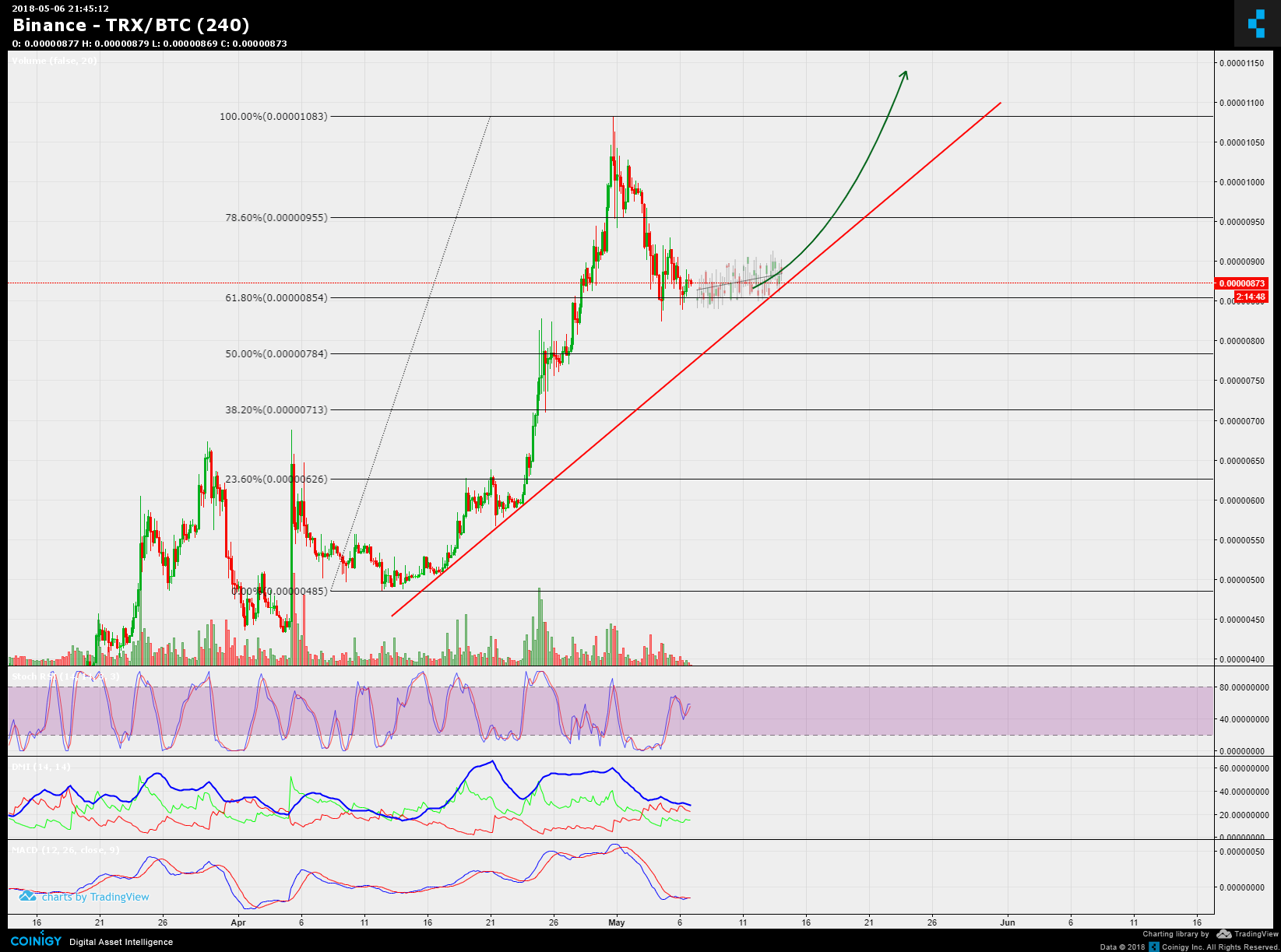Click the Coinigy logo icon in header

click(x=1257, y=23)
